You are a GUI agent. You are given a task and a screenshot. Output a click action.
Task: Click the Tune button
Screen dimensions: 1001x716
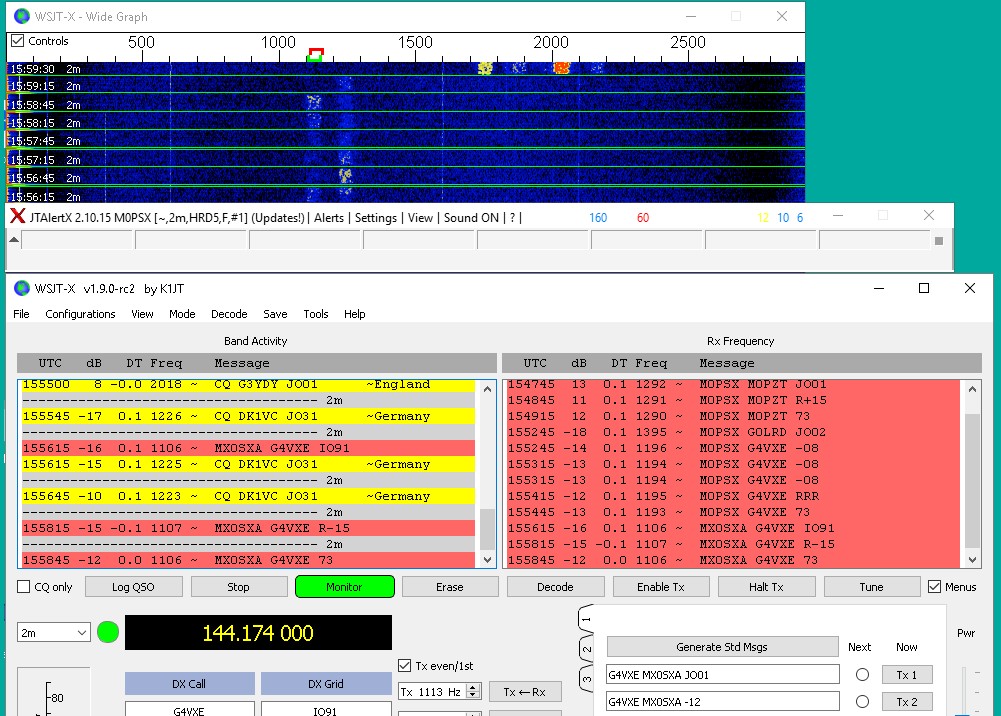pyautogui.click(x=871, y=586)
